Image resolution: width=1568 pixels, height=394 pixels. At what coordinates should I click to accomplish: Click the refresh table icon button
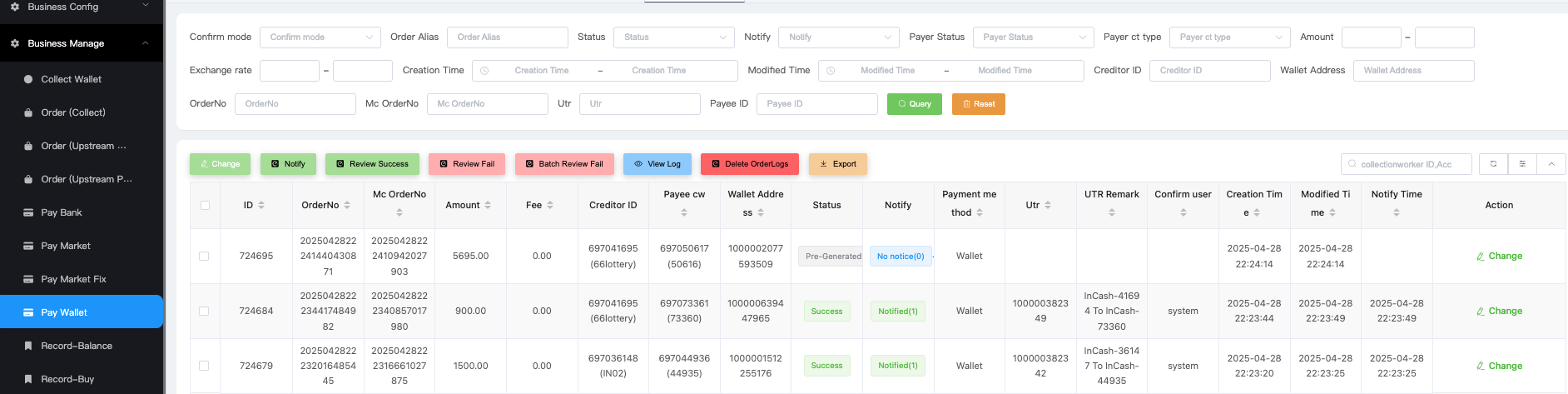click(x=1493, y=164)
